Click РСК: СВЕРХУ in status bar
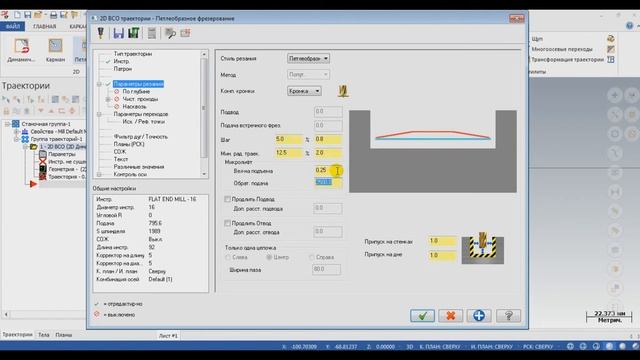 tap(538, 347)
